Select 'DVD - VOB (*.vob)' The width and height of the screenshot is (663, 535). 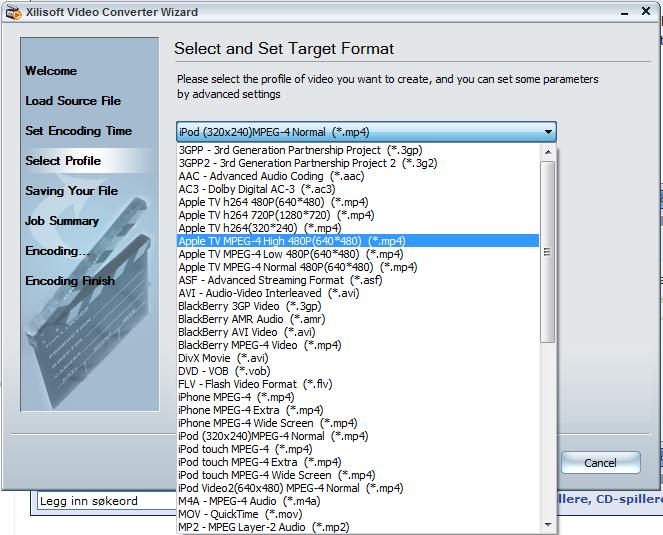click(x=358, y=371)
